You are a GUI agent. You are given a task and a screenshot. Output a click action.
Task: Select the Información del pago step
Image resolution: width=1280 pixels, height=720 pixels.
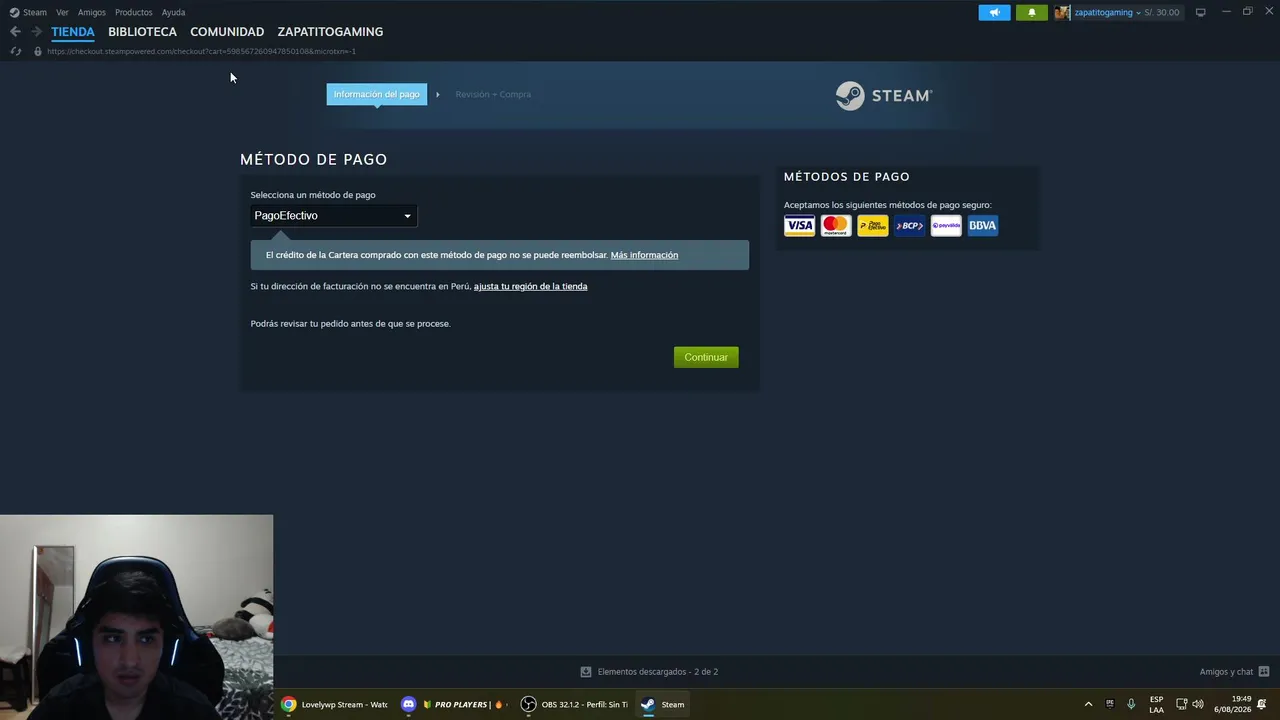pyautogui.click(x=377, y=94)
